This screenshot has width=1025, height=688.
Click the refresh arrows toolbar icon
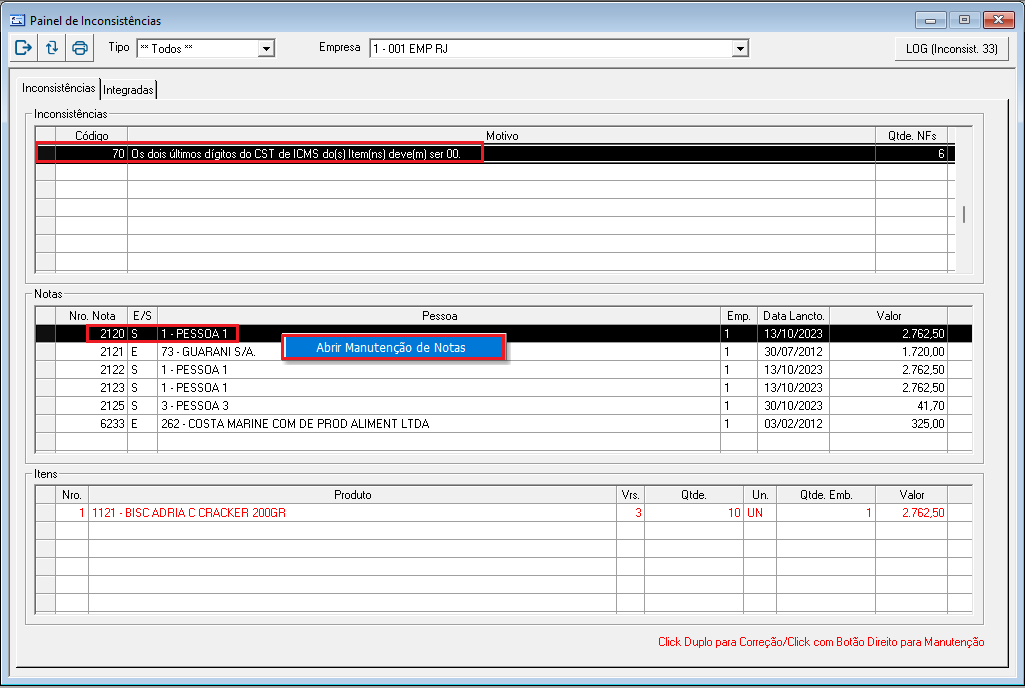coord(52,48)
